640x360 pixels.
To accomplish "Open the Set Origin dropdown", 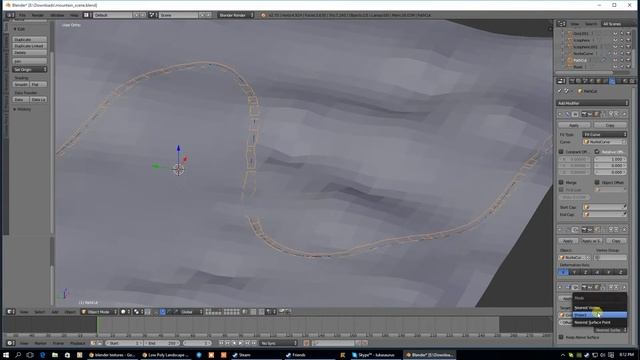I will (x=29, y=69).
